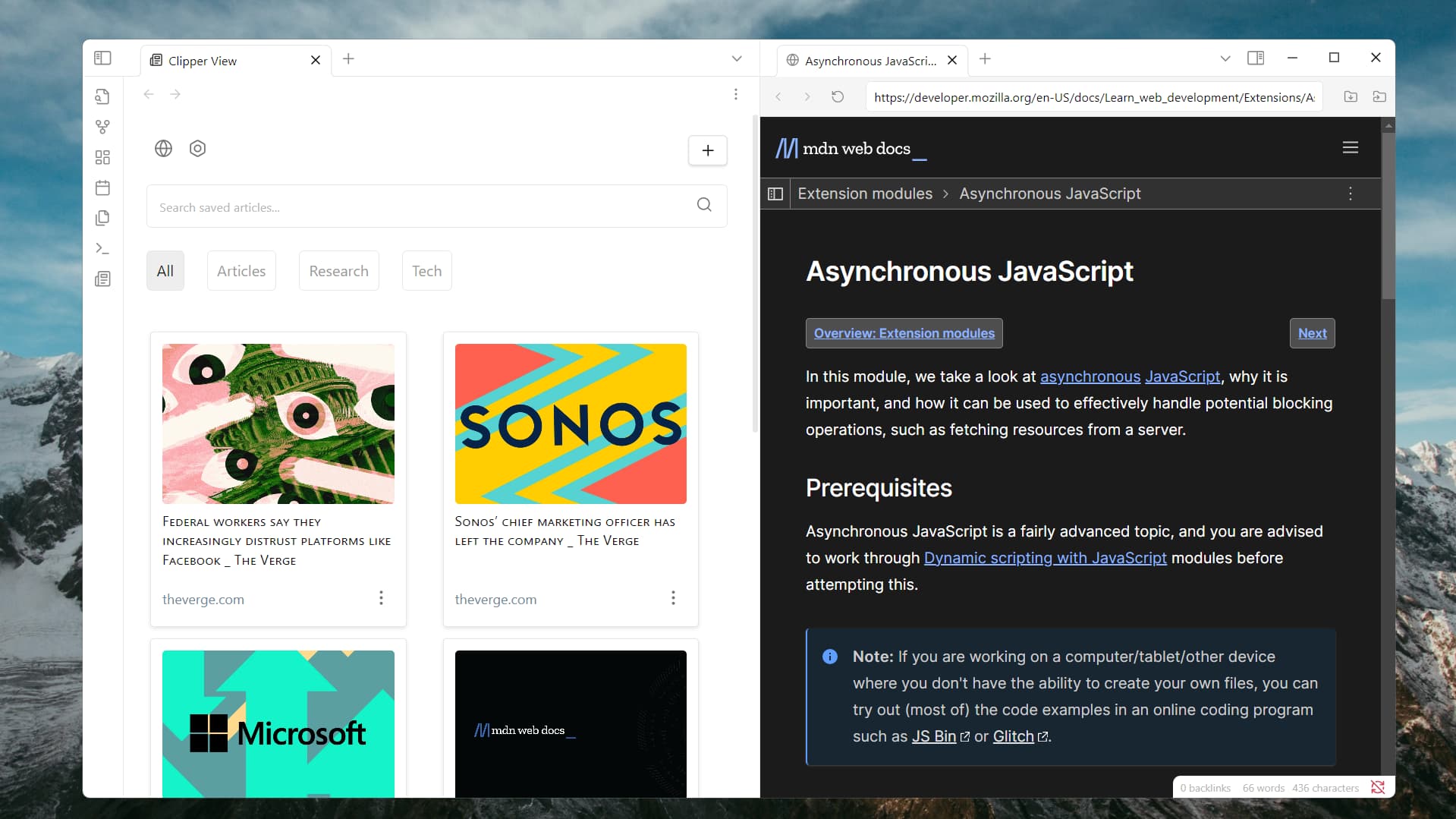1456x819 pixels.
Task: Close the Clipper View tab
Action: [x=316, y=60]
